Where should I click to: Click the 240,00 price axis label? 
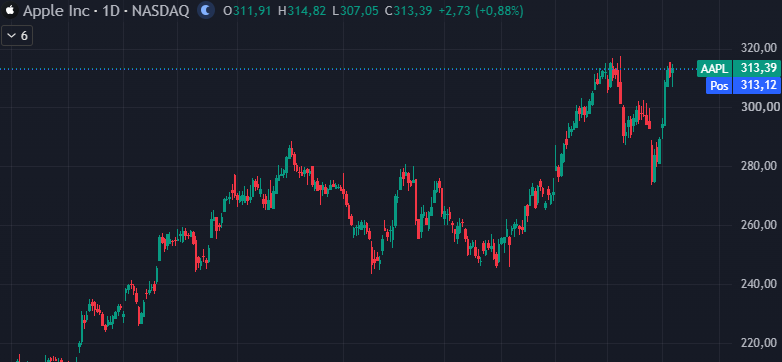(760, 284)
